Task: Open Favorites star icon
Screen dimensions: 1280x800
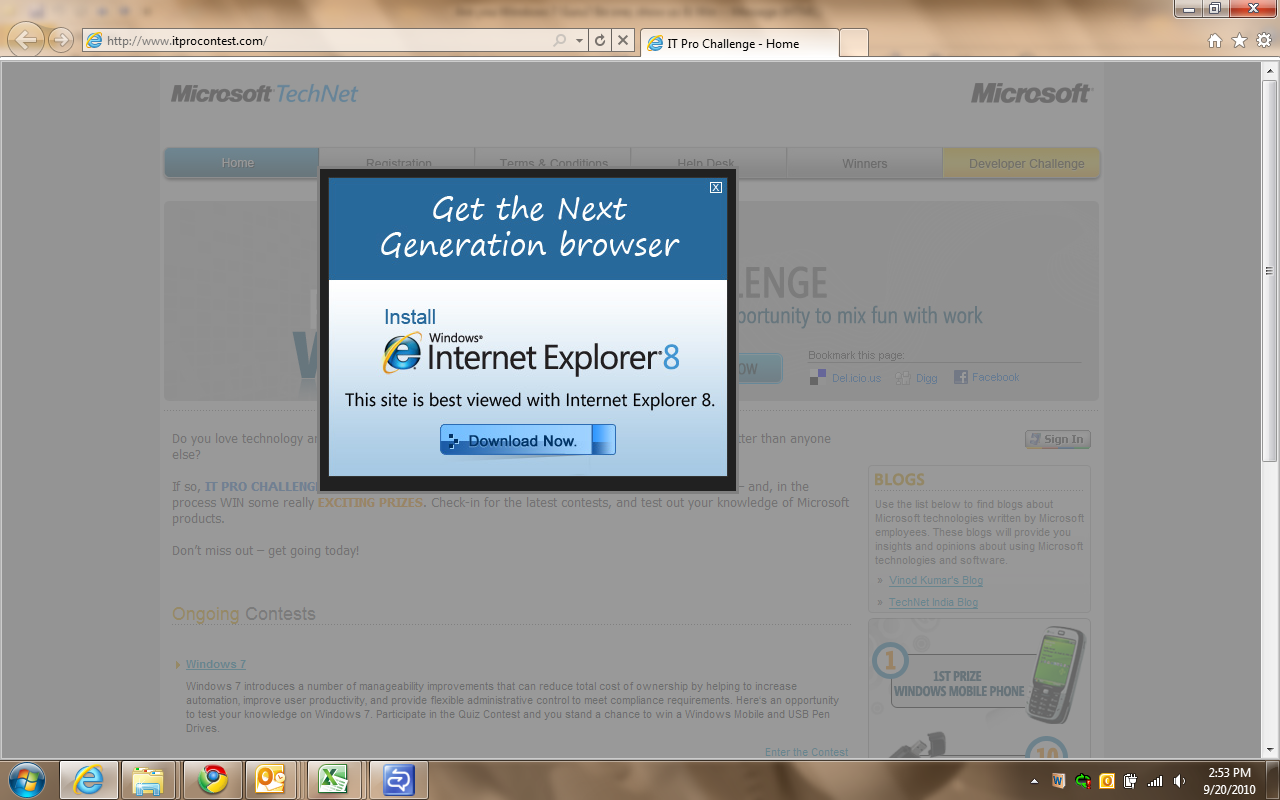Action: [1239, 41]
